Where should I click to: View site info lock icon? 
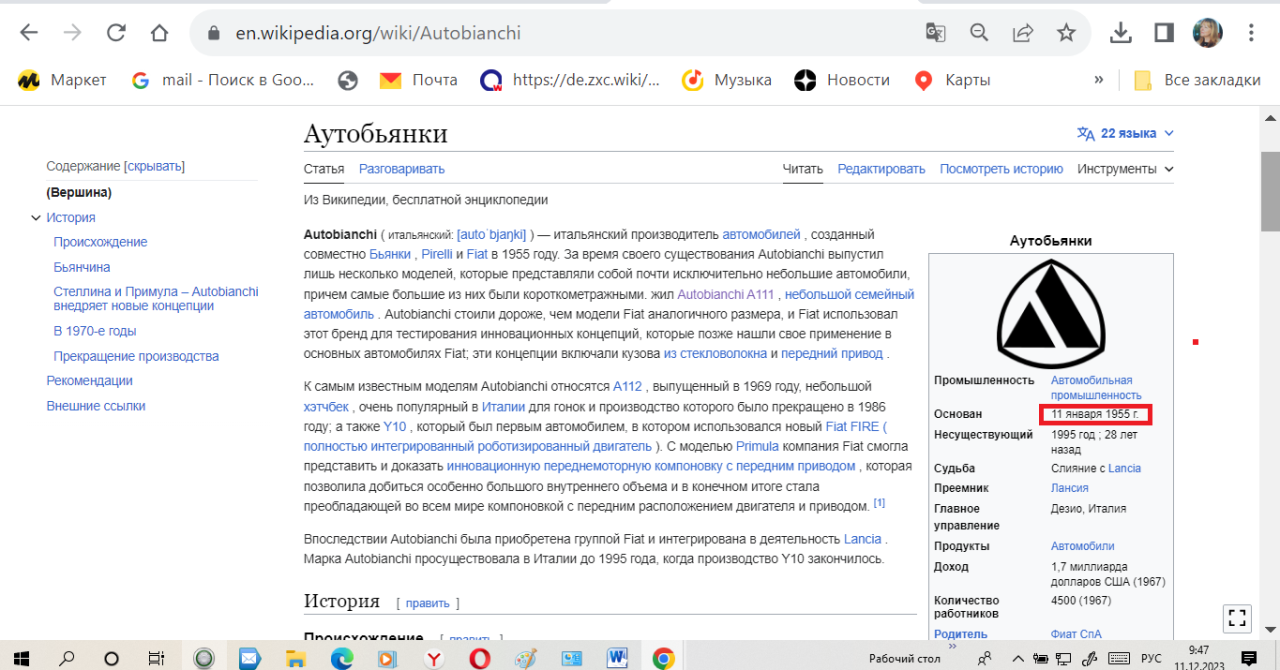[x=212, y=33]
